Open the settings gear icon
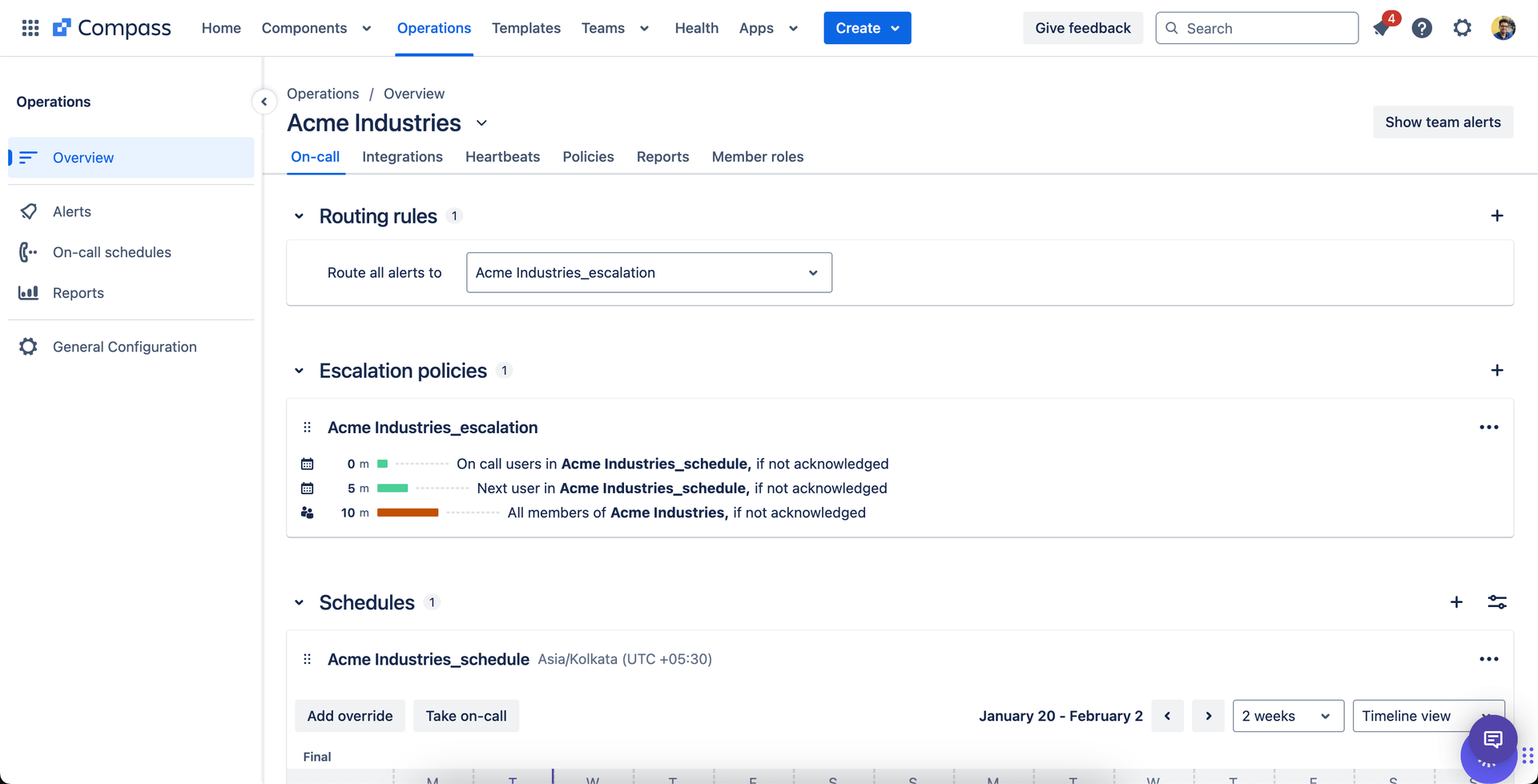The width and height of the screenshot is (1538, 784). [x=1463, y=28]
